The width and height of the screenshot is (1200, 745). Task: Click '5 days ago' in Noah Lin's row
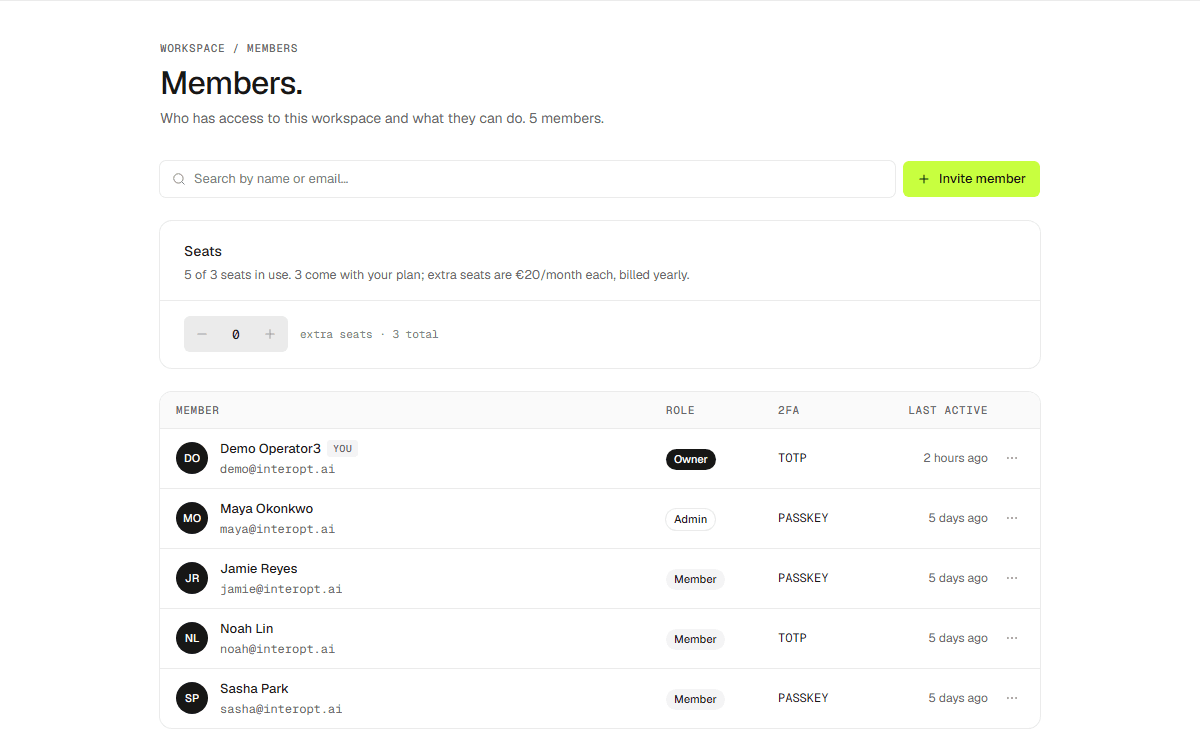[958, 638]
